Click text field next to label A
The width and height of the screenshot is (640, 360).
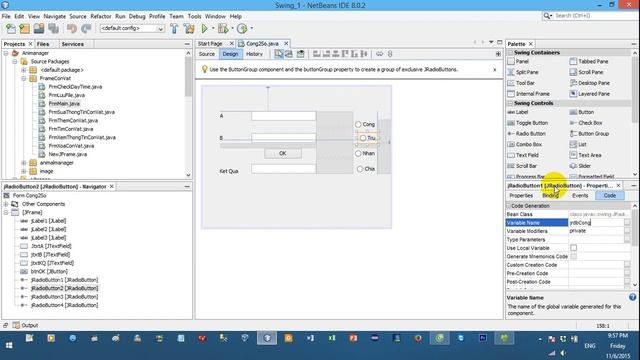(283, 116)
